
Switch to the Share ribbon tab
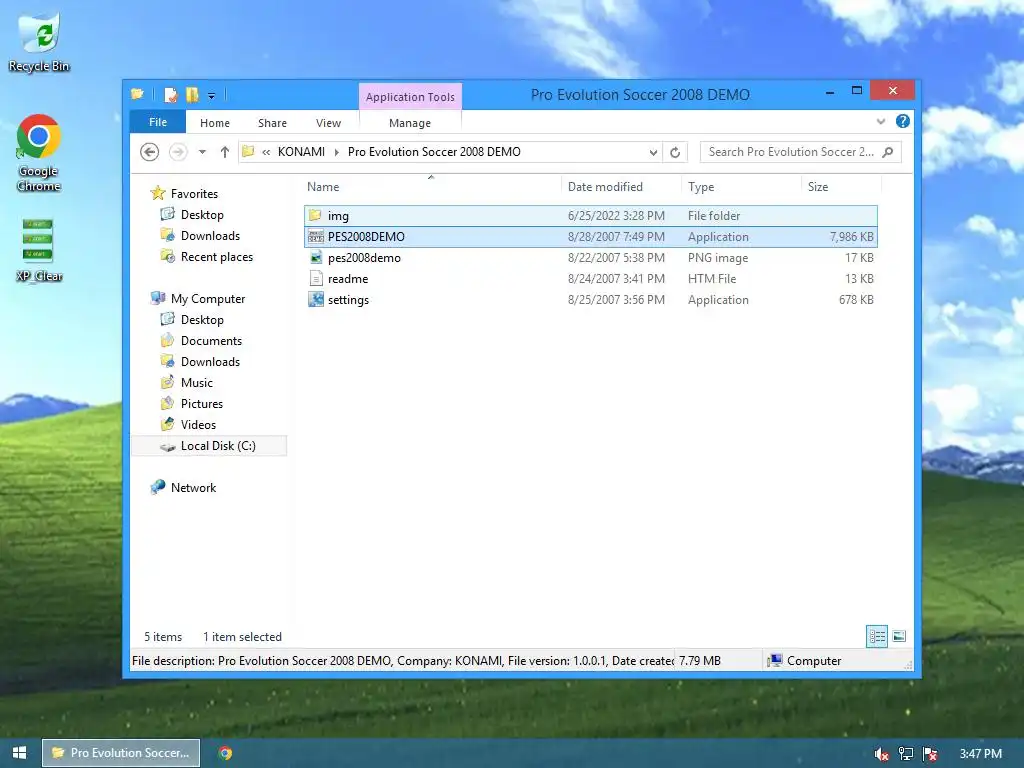coord(272,123)
